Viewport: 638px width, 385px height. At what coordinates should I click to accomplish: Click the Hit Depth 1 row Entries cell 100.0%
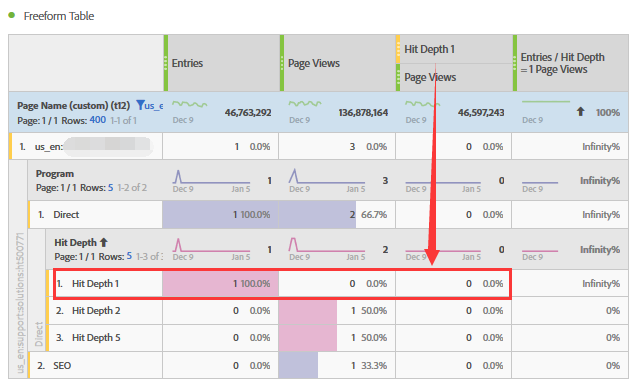point(221,284)
